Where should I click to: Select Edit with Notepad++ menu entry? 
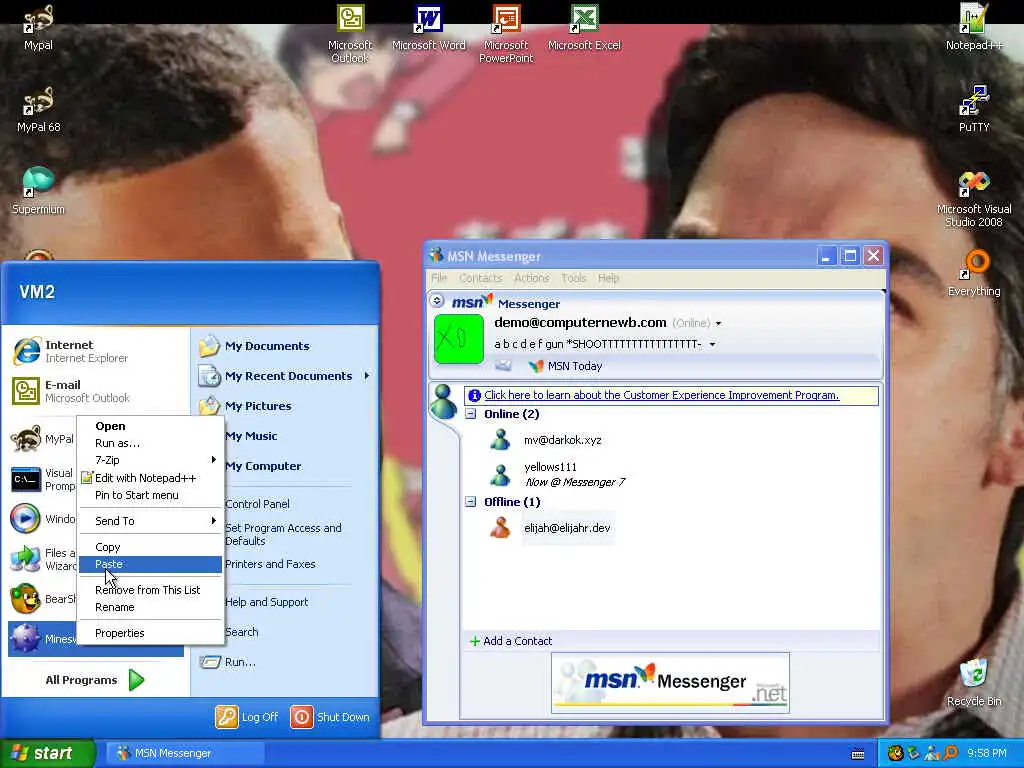click(150, 477)
